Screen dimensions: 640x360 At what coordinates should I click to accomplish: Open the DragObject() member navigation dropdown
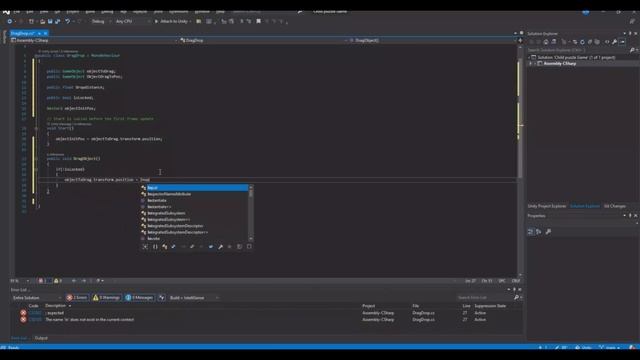(x=433, y=40)
